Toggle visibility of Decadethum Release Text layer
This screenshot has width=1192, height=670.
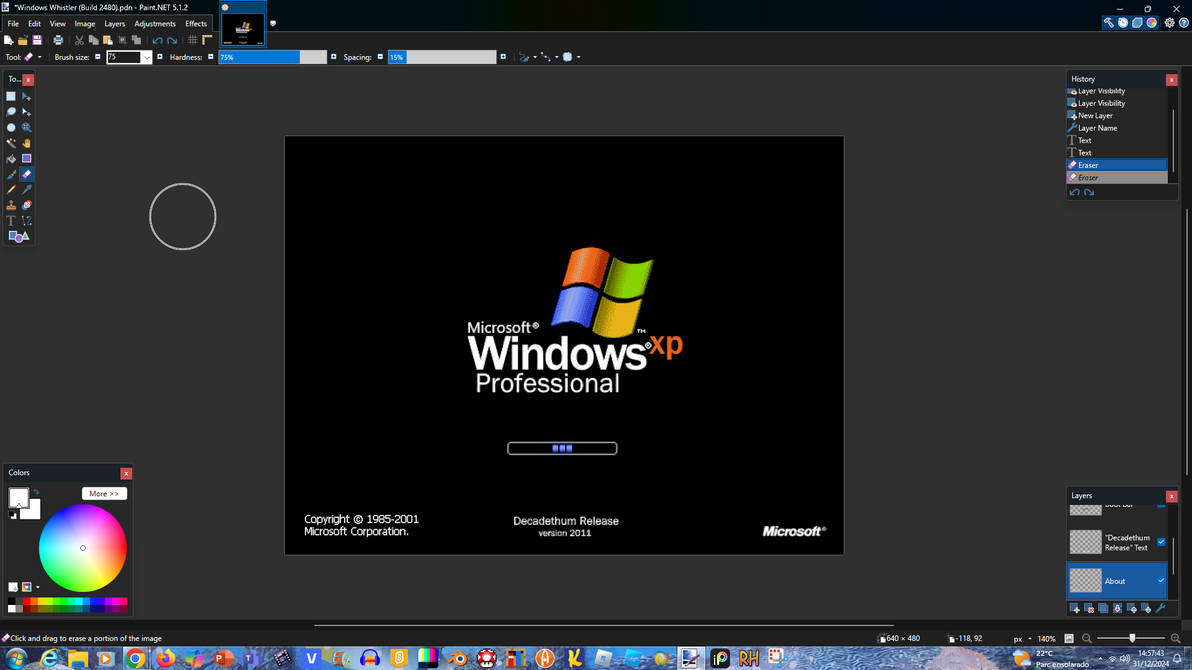1161,542
